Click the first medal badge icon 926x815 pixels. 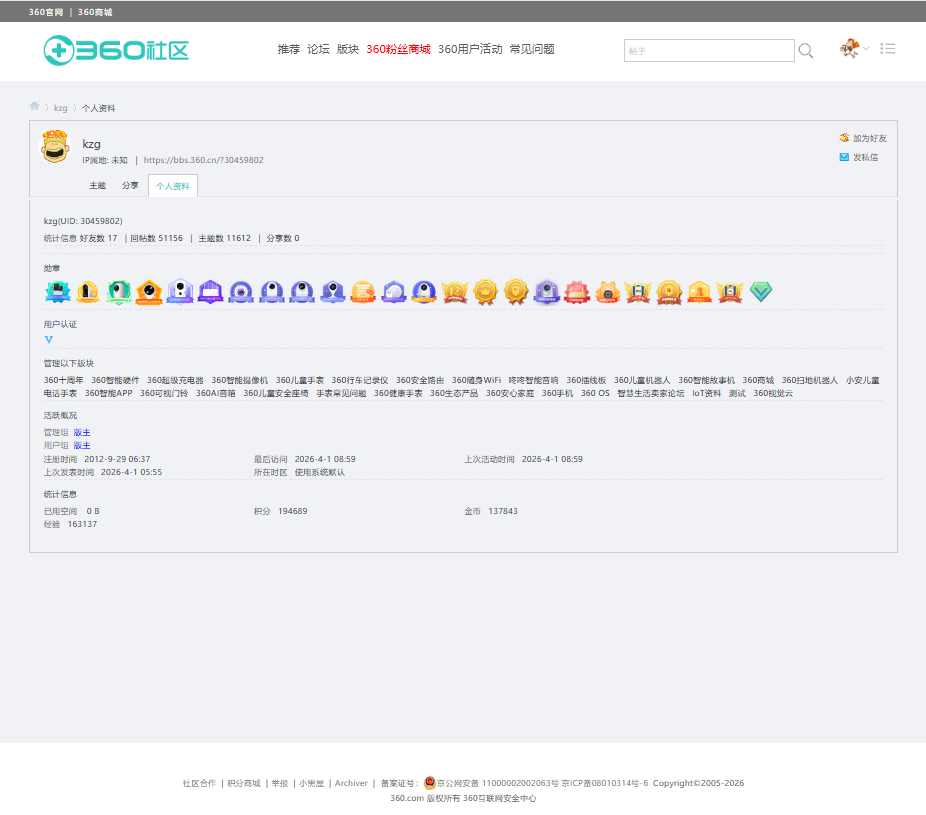point(57,292)
